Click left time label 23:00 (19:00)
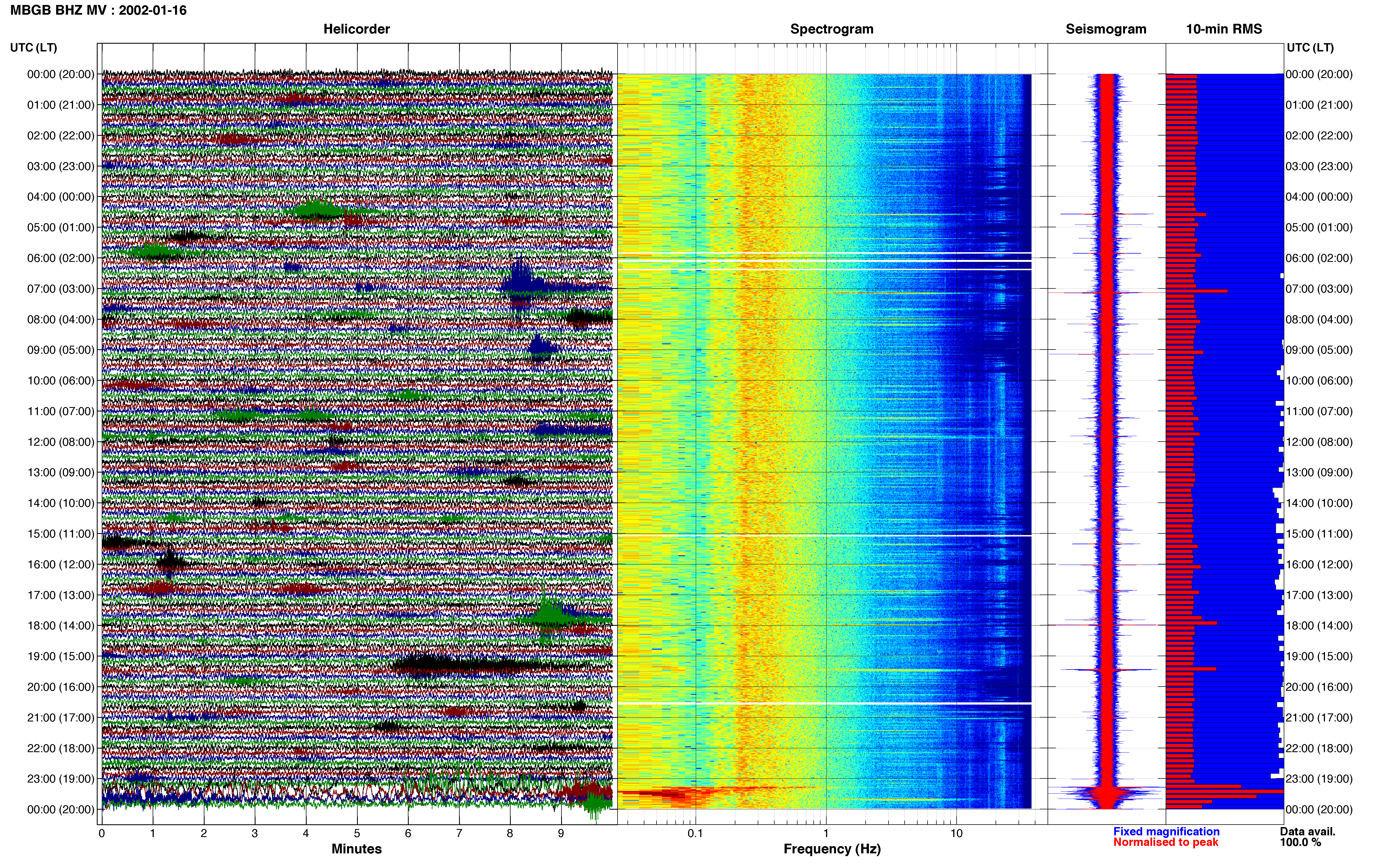Screen dimensions: 1388x868 point(61,779)
